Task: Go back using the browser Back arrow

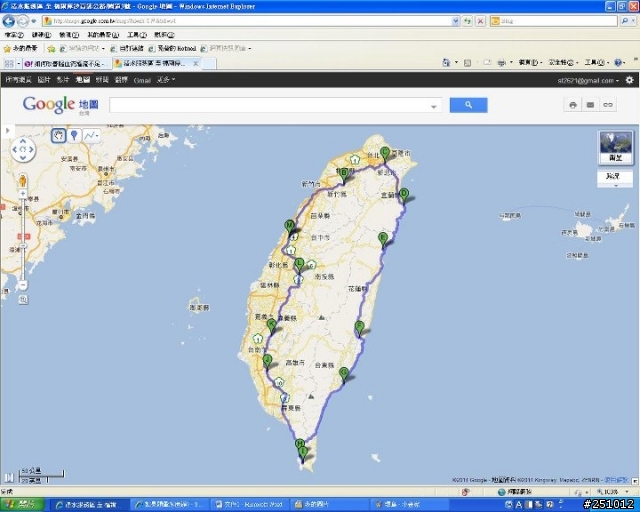Action: tap(9, 21)
